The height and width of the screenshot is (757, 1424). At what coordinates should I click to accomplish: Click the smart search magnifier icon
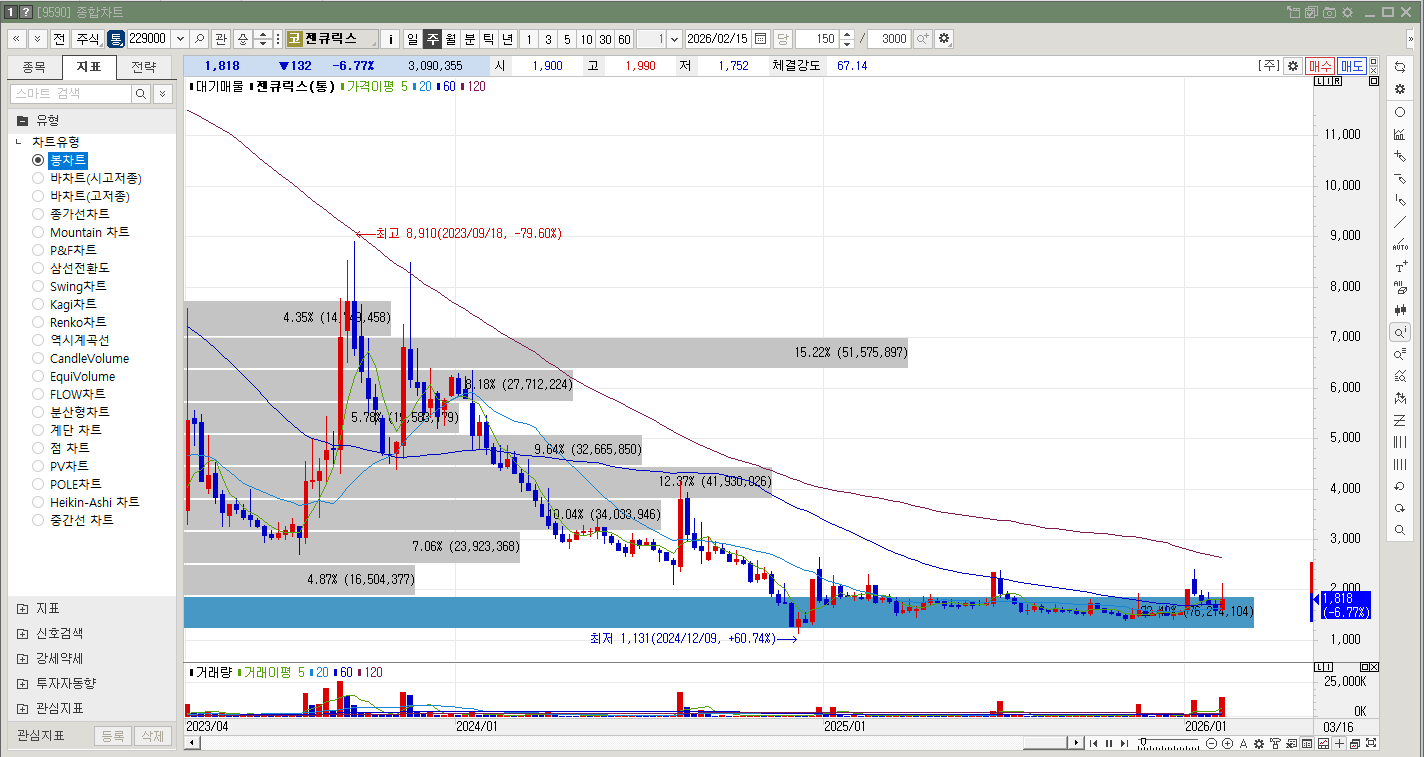(x=141, y=93)
